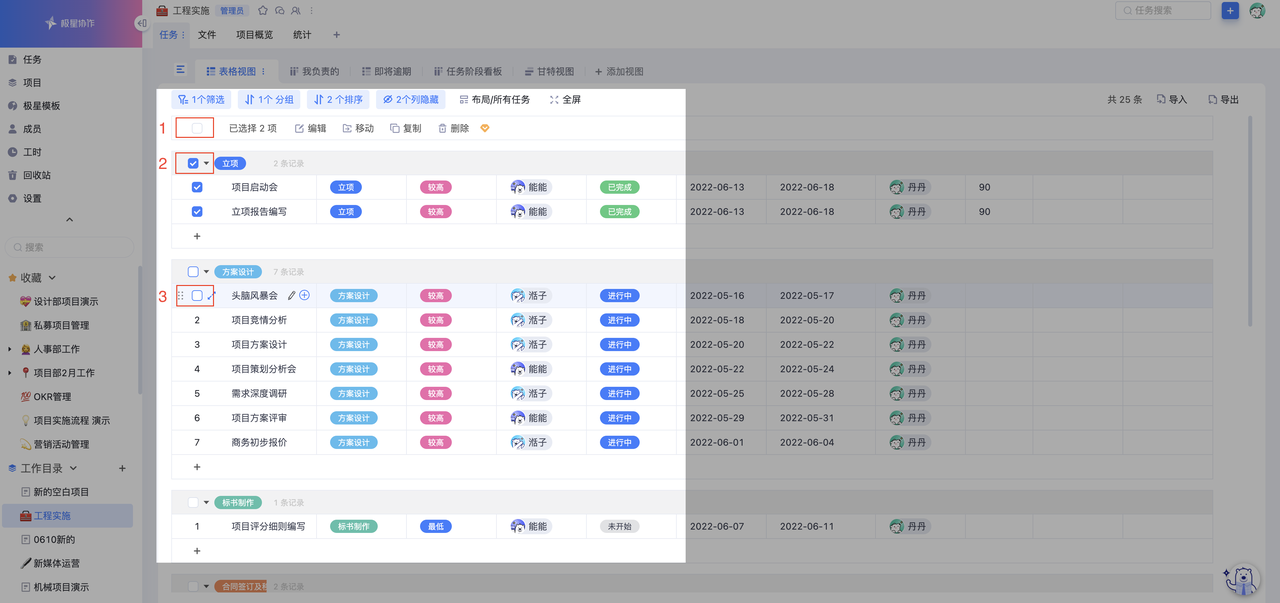Click the sidebar 搜索 search box
The height and width of the screenshot is (603, 1280).
pyautogui.click(x=69, y=247)
